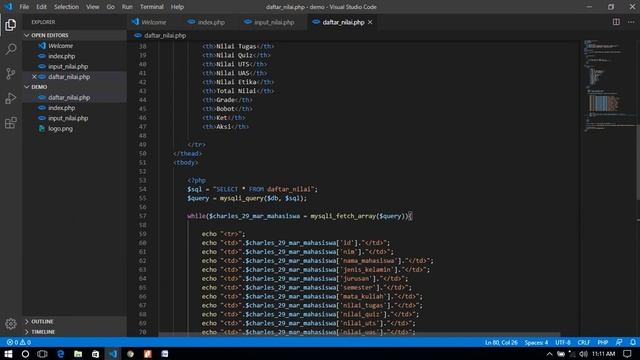Open Task View on the taskbar
The height and width of the screenshot is (360, 640).
point(42,354)
